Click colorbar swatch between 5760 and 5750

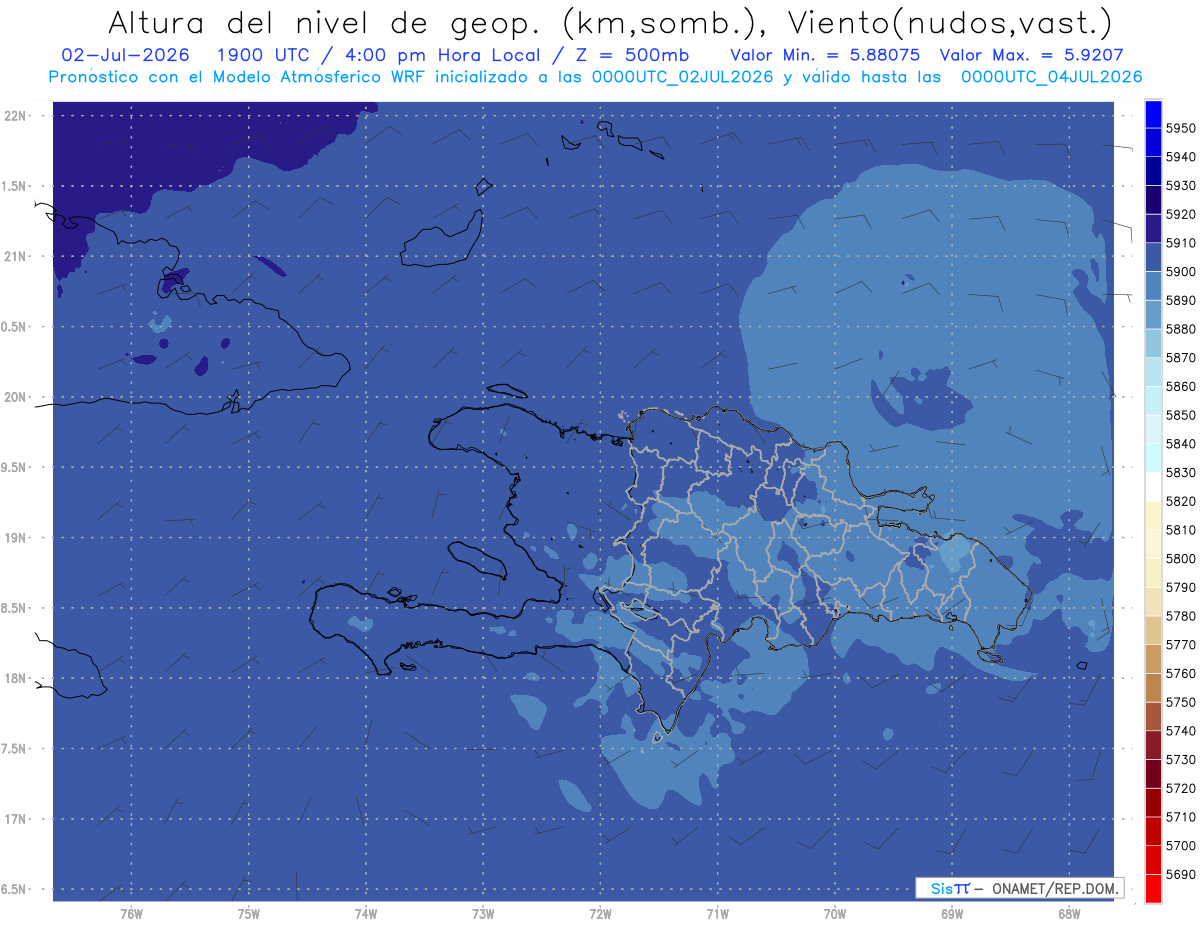pos(1152,687)
